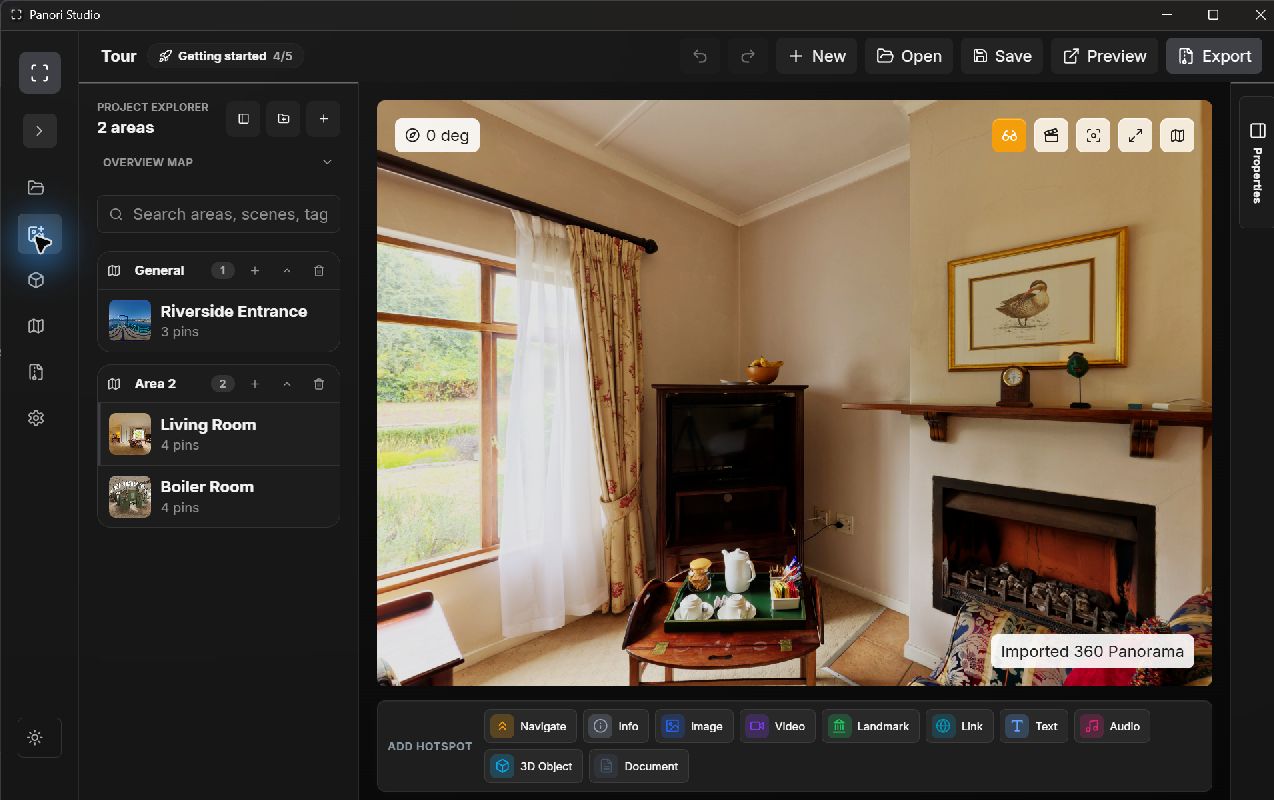Toggle the explorer panel layout icon

pyautogui.click(x=243, y=119)
